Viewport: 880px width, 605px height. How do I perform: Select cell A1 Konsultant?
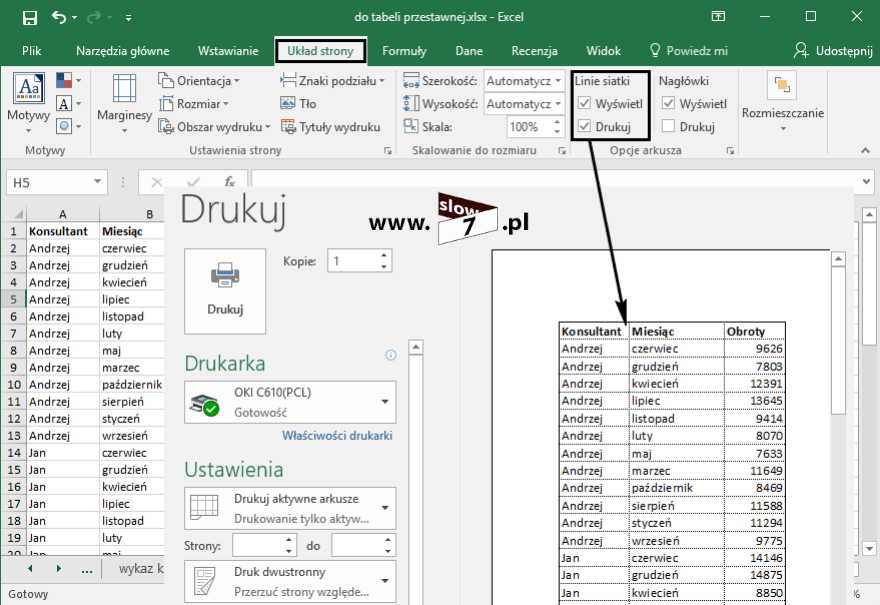[x=63, y=231]
